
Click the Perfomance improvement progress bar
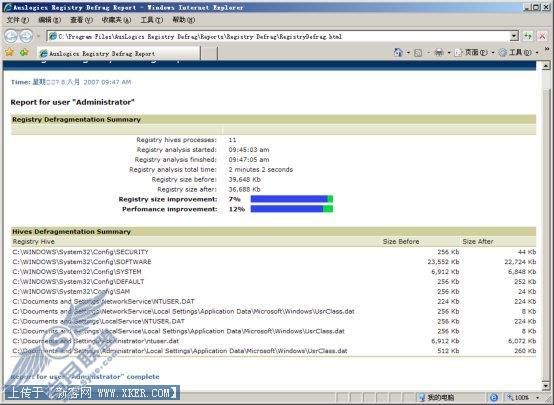292,209
